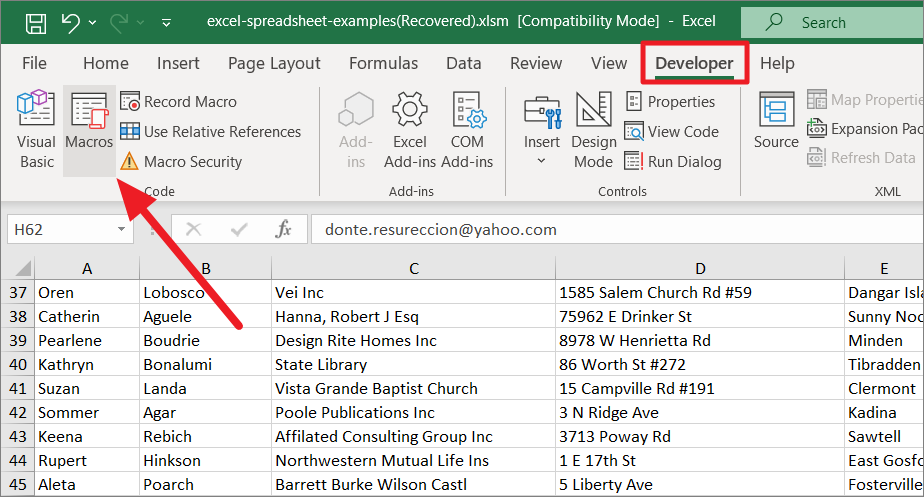Click the formula bar with email address
924x497 pixels.
click(617, 229)
